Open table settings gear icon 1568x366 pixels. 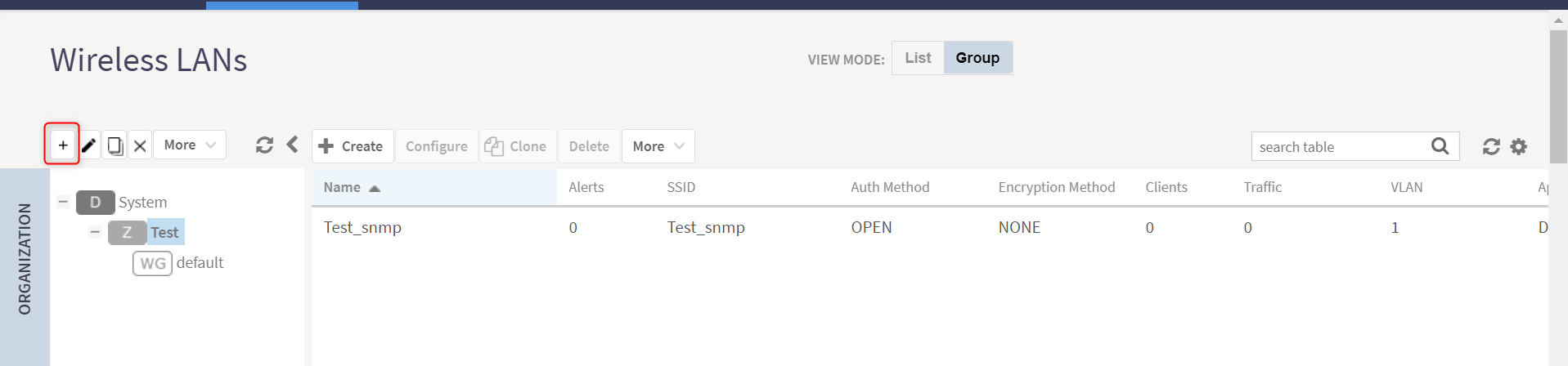tap(1519, 146)
